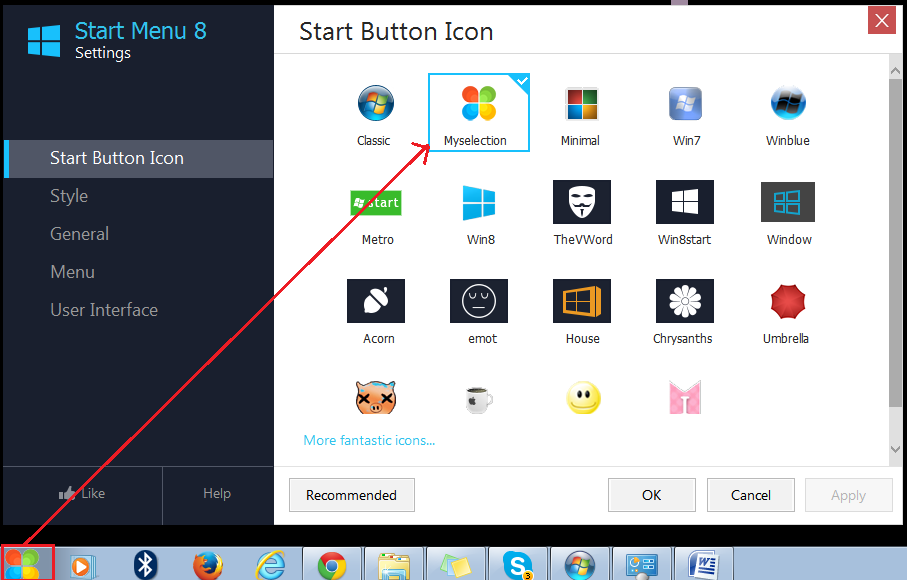Select the Win8start icon

685,202
